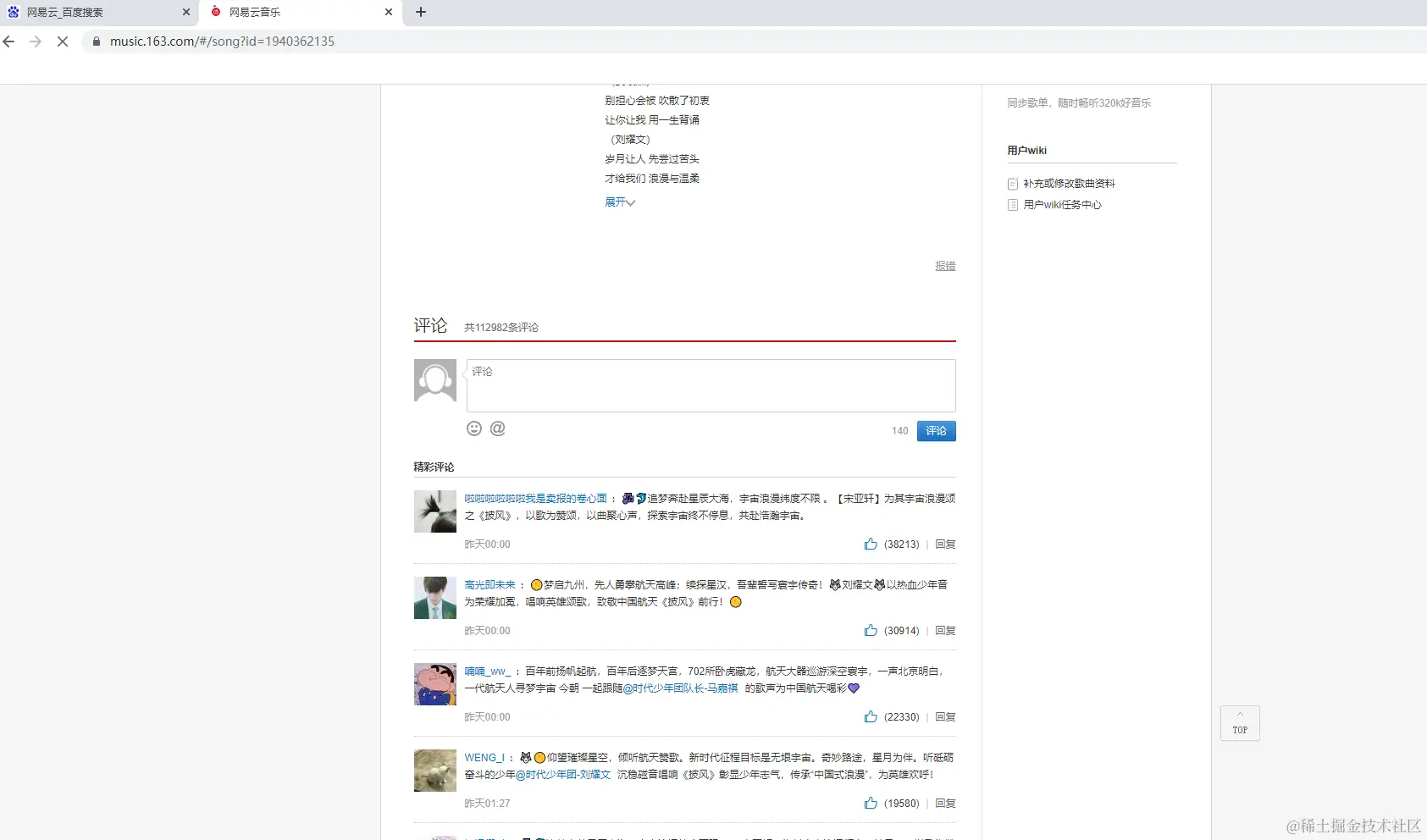Viewport: 1427px width, 840px height.
Task: Click the 用户wiki sidebar heading
Action: click(1026, 151)
